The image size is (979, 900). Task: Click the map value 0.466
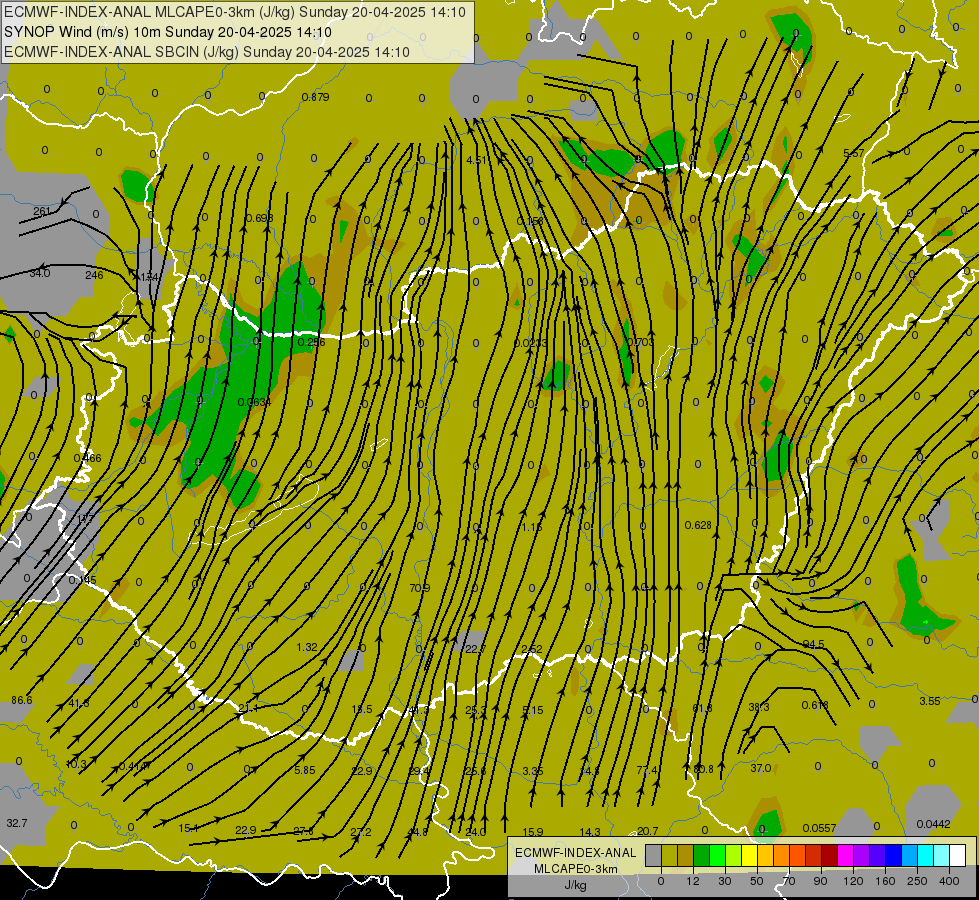87,458
